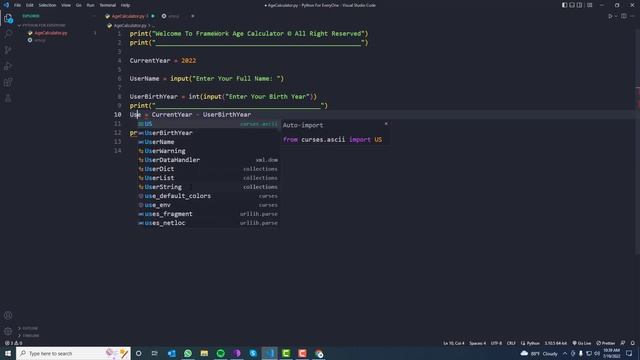Open Windows Start menu
The height and width of the screenshot is (360, 640).
(x=8, y=353)
